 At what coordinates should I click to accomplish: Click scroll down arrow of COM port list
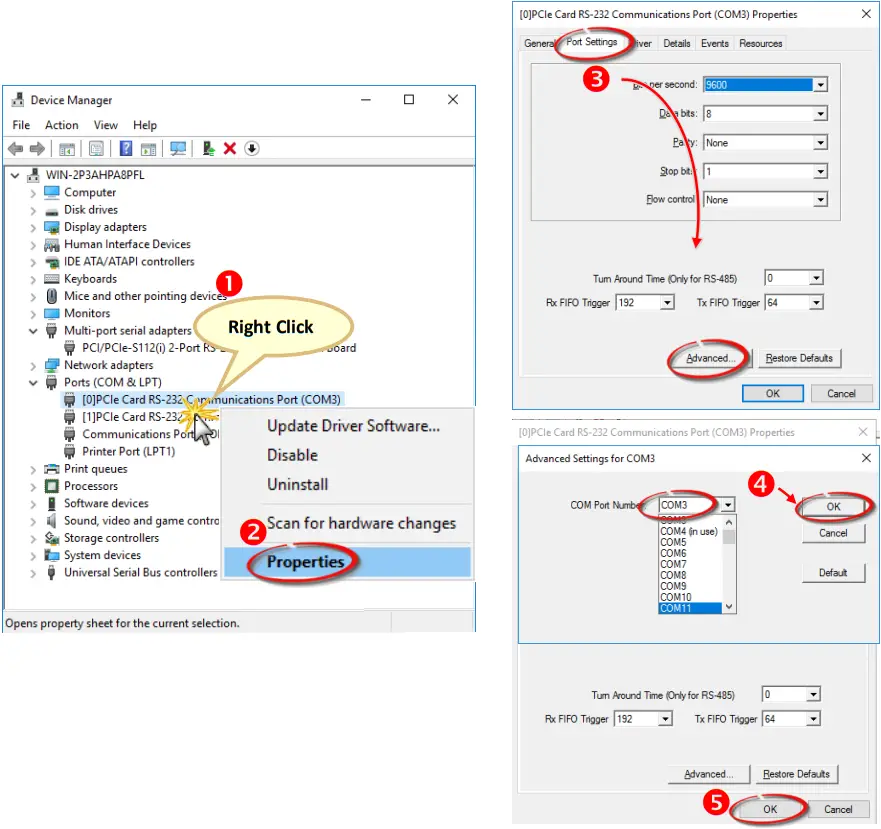click(729, 607)
